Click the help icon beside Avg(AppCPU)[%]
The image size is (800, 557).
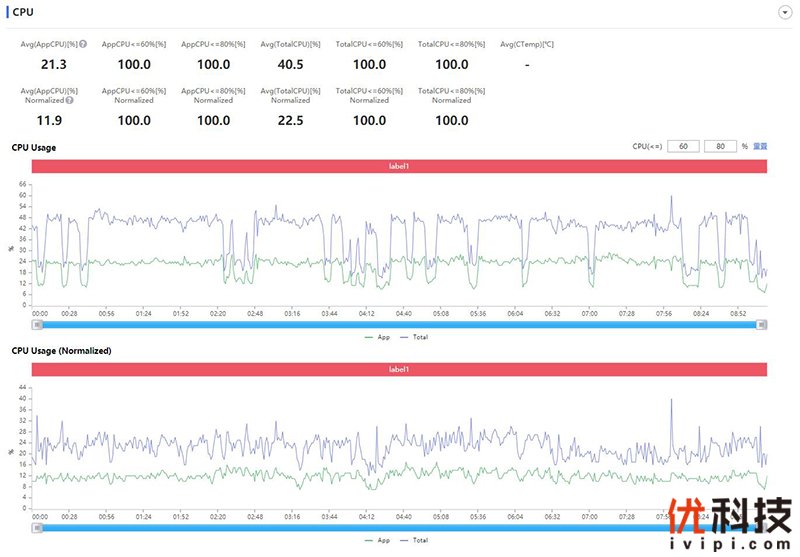point(83,44)
